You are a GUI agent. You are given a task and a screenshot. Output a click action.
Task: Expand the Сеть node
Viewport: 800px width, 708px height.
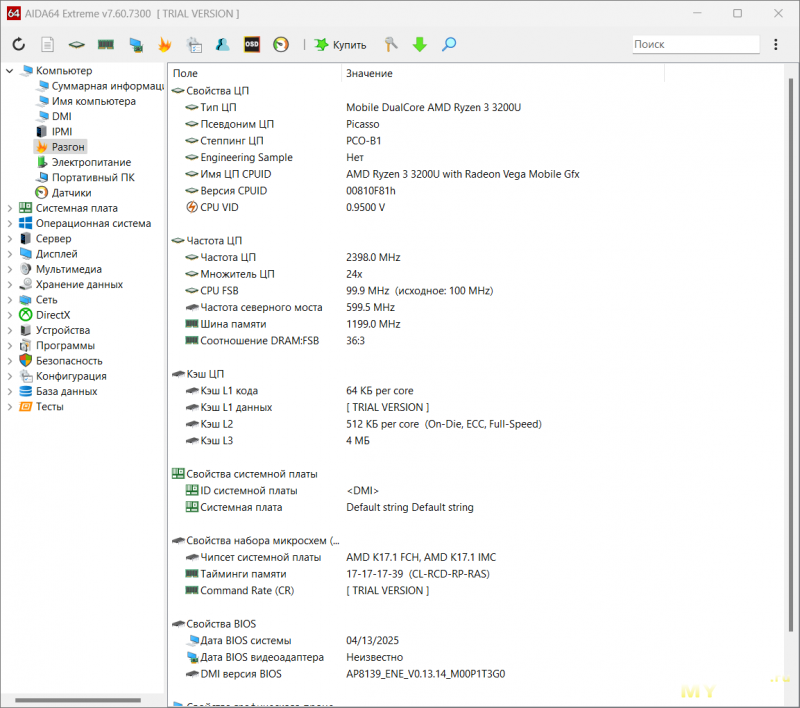[x=10, y=300]
